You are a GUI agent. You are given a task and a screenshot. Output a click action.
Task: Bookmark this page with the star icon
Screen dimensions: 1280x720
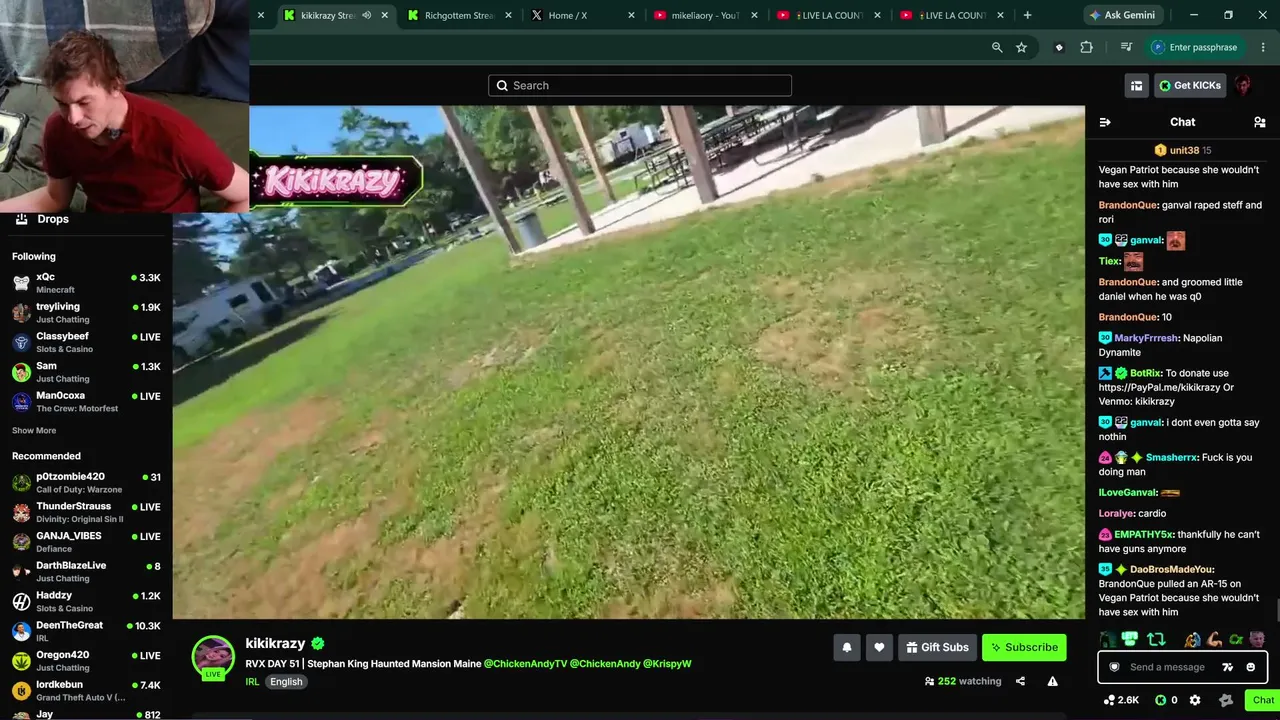pos(1021,47)
